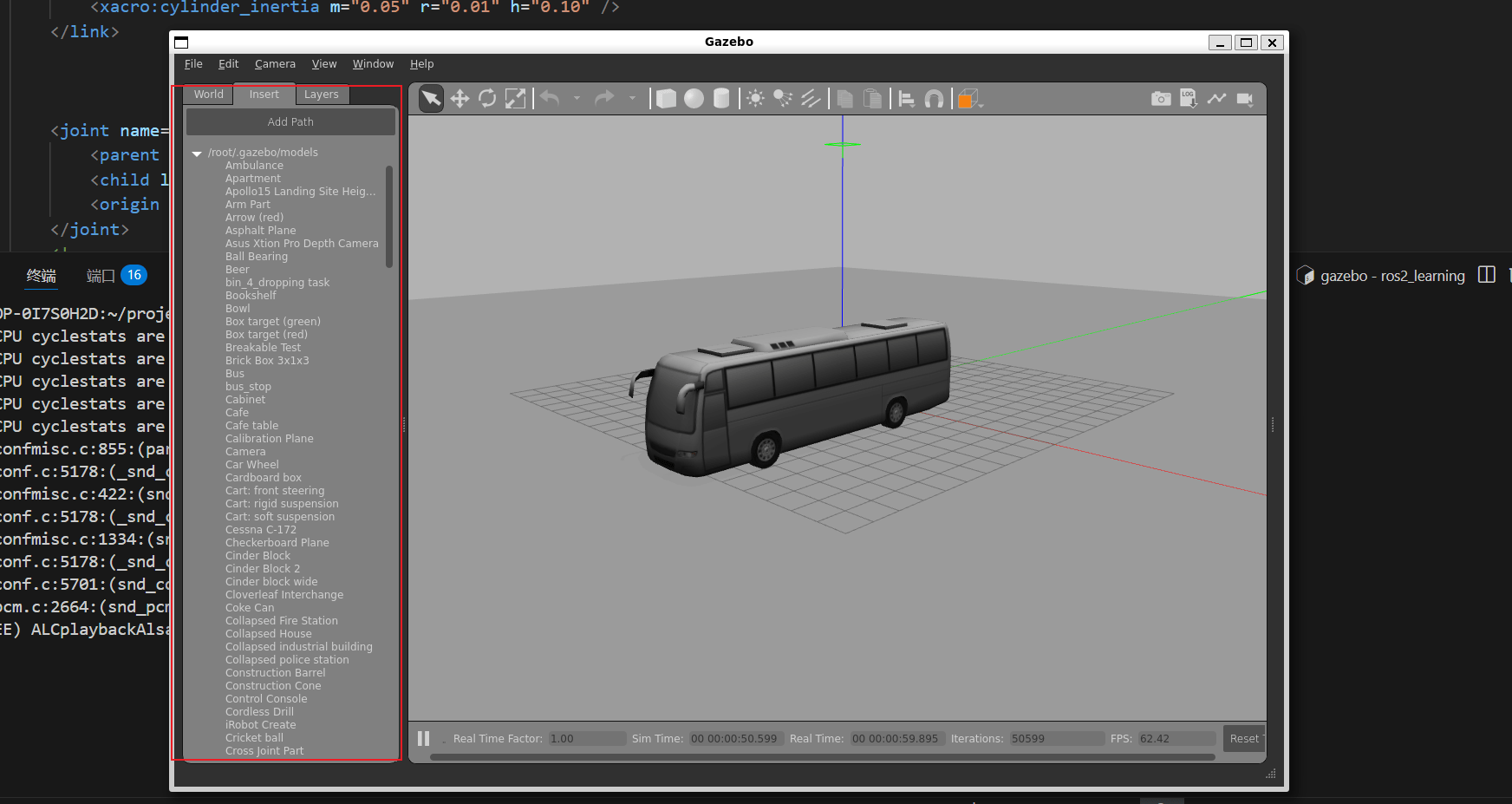Open the Camera menu

point(275,64)
